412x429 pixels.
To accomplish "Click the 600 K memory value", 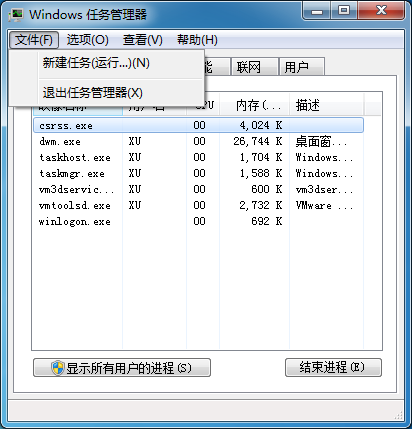I will (267, 189).
